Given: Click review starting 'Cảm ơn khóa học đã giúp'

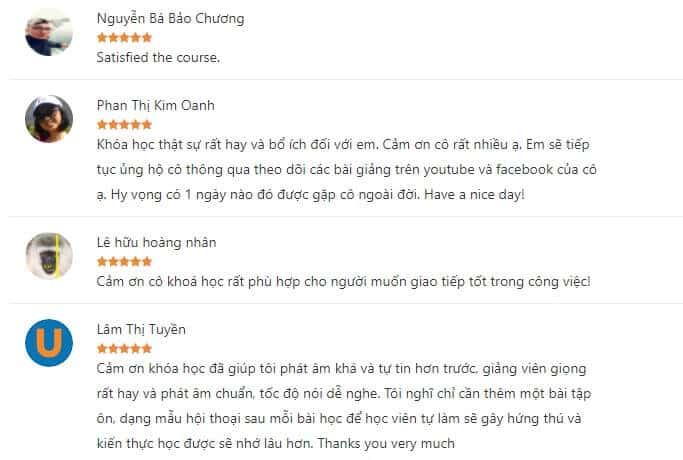Looking at the screenshot, I should [342, 369].
